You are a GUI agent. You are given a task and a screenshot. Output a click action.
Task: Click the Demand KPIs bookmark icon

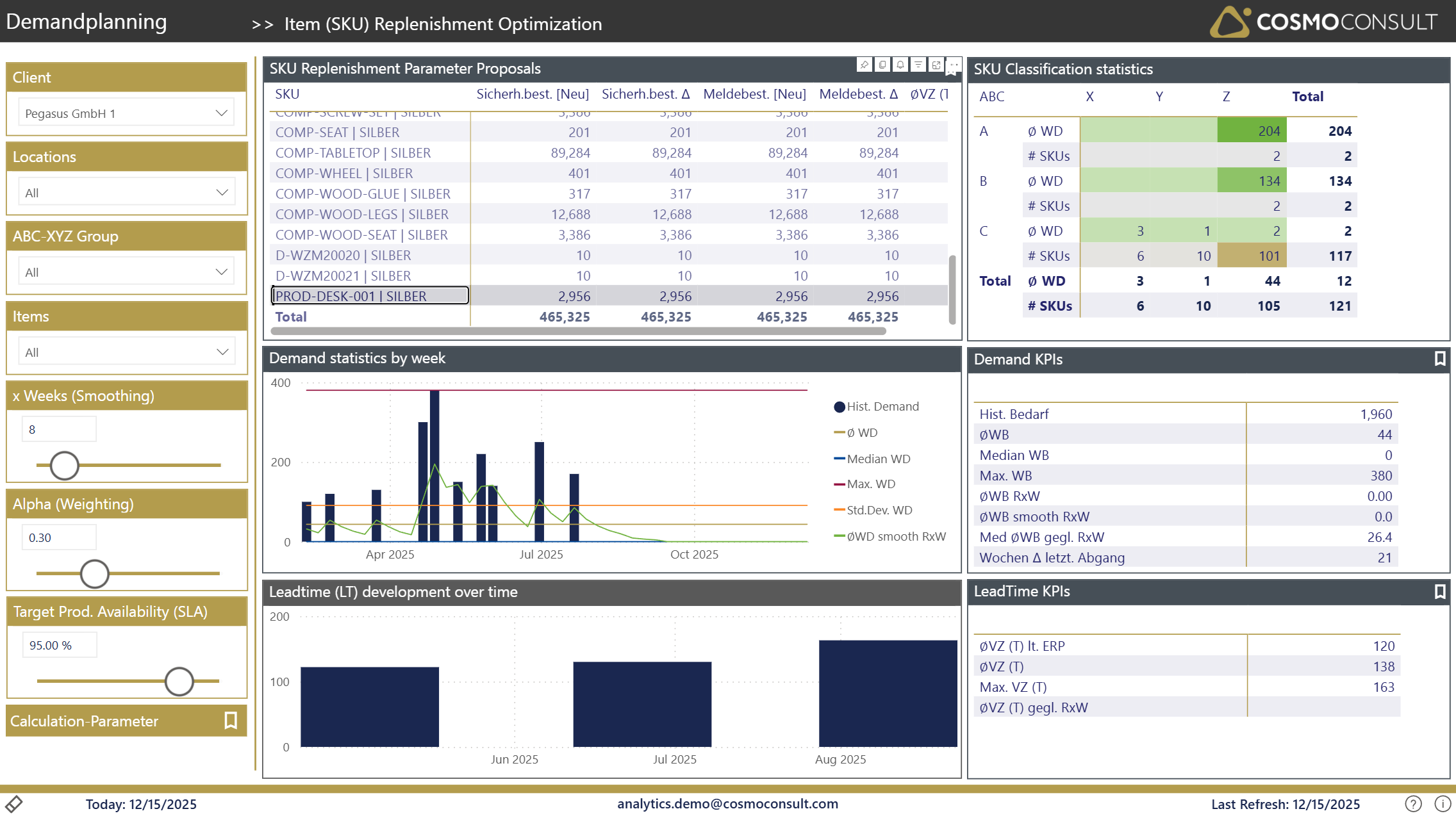pos(1439,359)
